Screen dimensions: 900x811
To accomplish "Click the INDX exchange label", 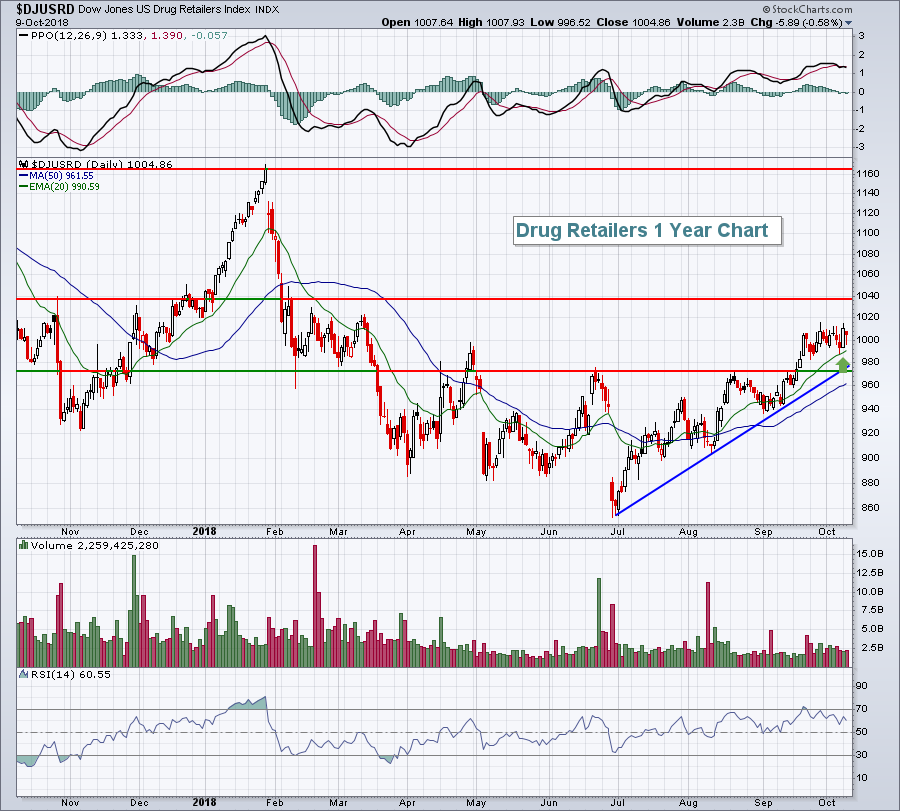I will tap(267, 10).
